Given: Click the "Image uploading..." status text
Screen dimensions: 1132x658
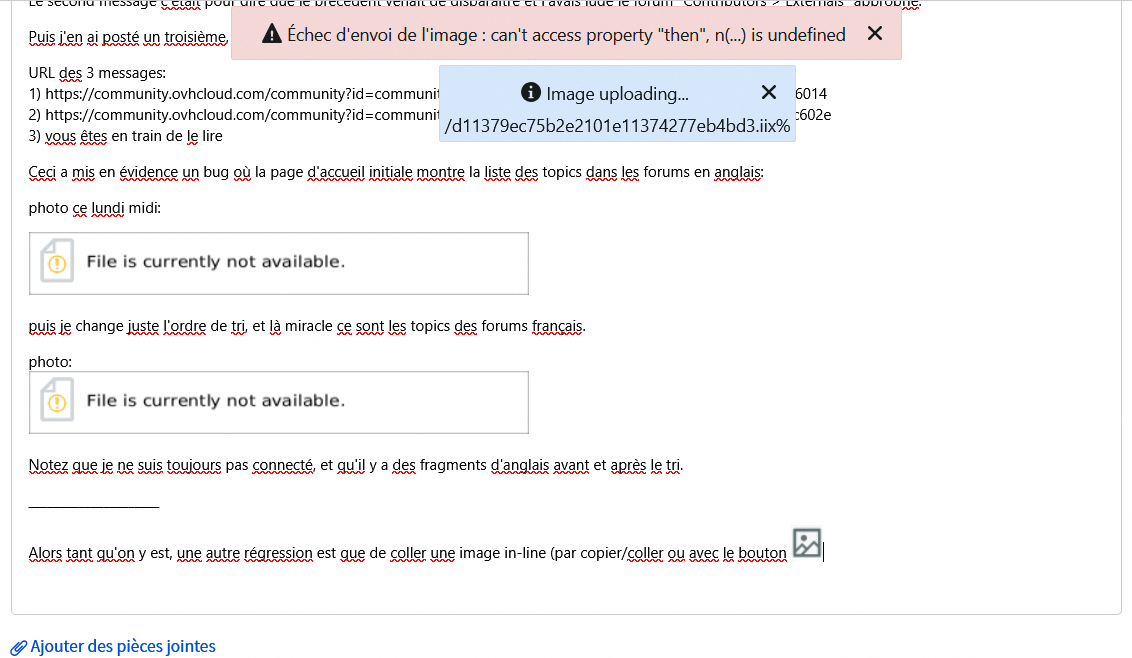Looking at the screenshot, I should (617, 94).
